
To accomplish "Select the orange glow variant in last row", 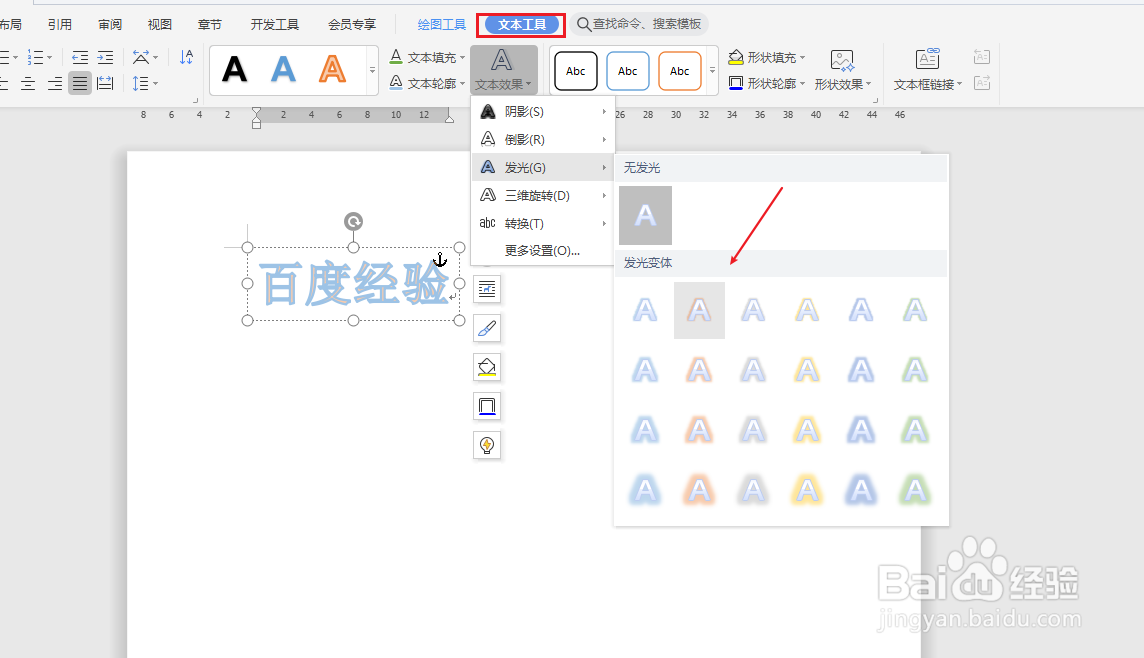I will pos(699,490).
